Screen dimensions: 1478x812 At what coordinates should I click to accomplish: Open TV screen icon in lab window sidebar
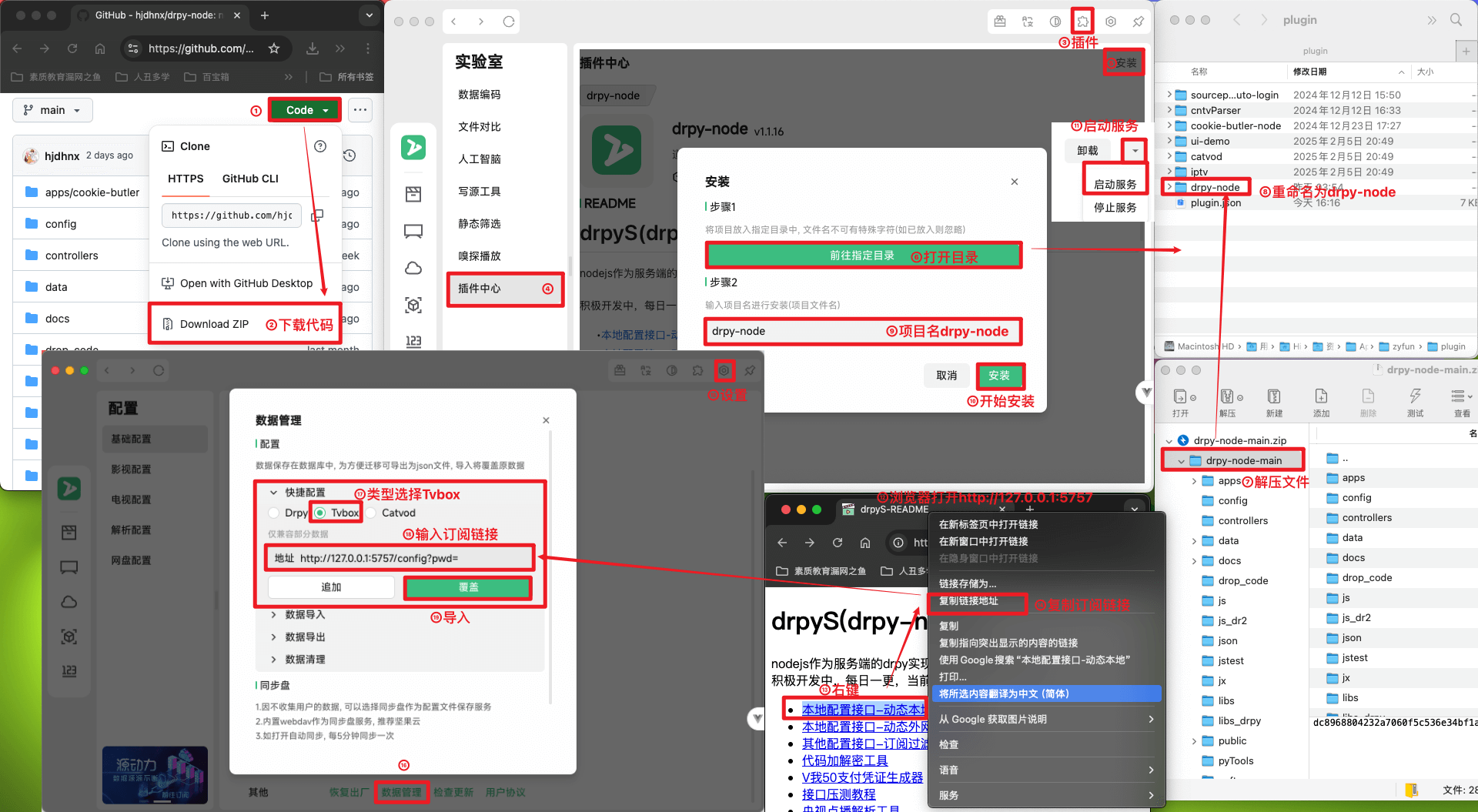click(x=413, y=231)
